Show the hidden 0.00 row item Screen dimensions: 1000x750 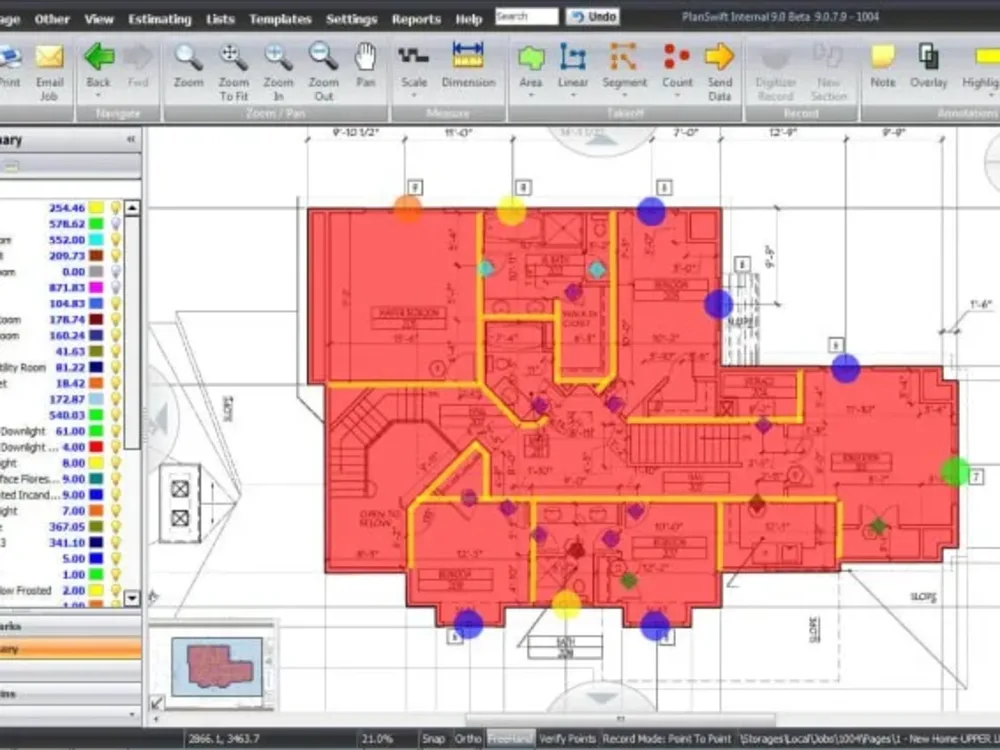click(115, 271)
